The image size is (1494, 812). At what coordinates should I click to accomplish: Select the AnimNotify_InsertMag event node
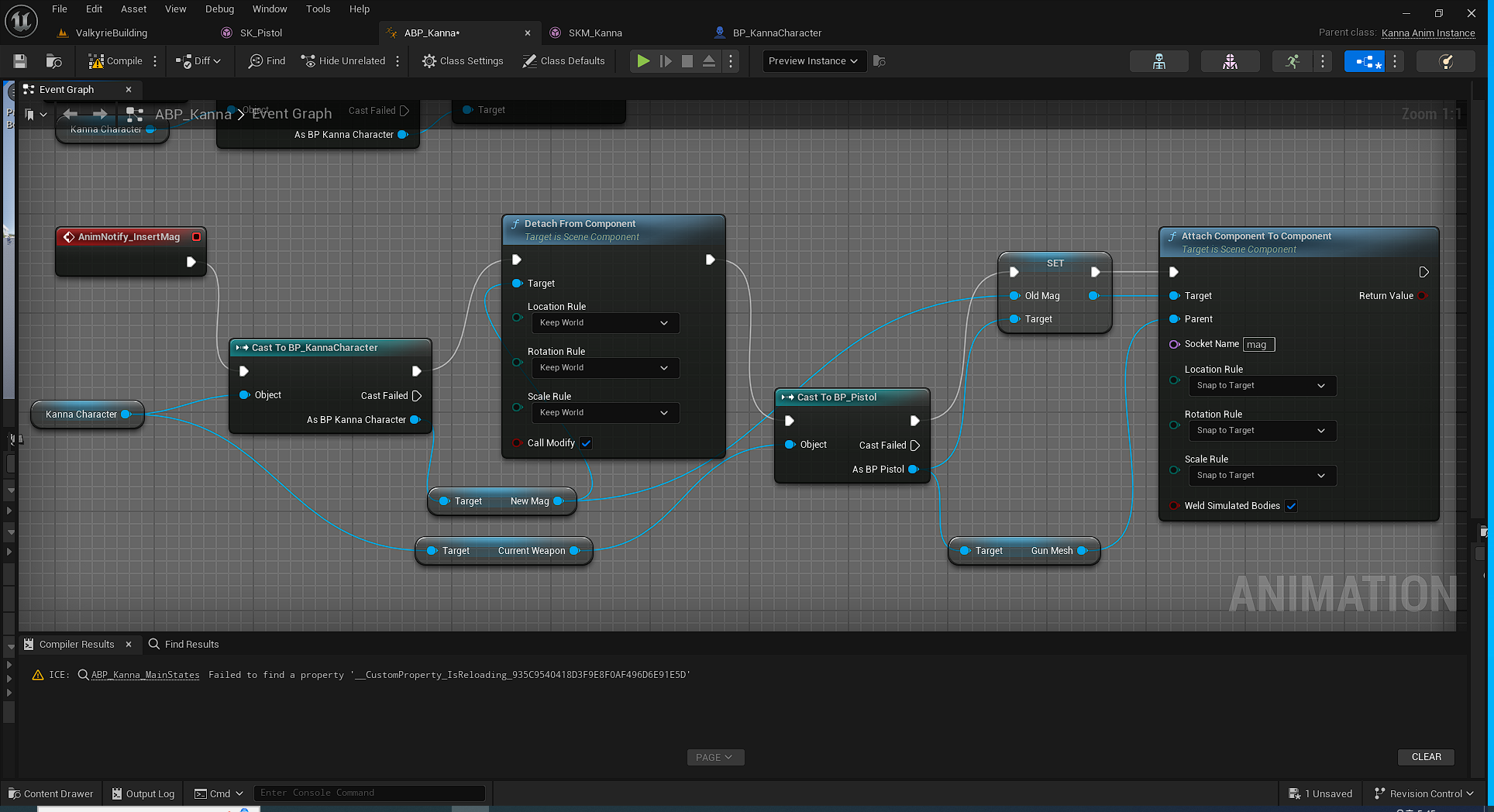pos(129,237)
